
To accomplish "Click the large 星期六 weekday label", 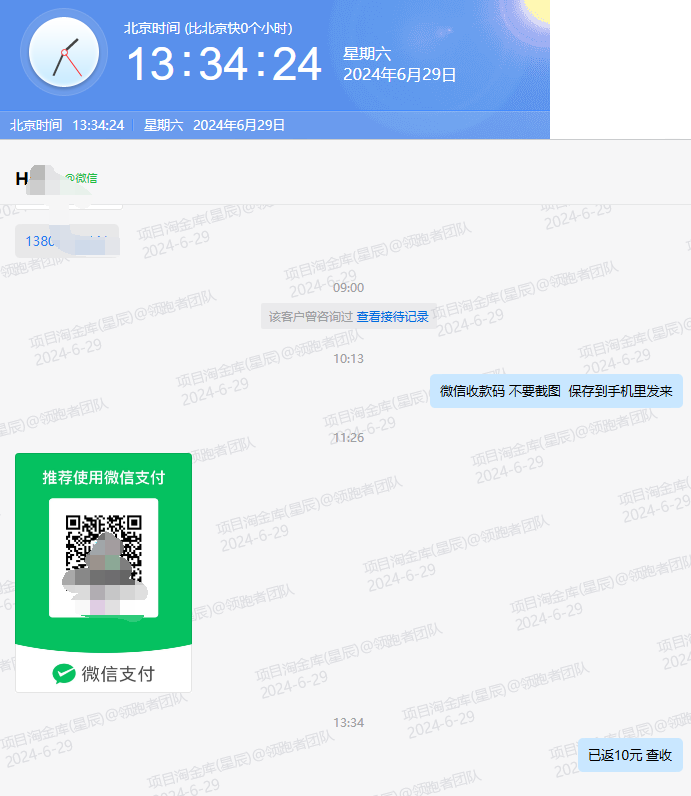I will pyautogui.click(x=366, y=54).
